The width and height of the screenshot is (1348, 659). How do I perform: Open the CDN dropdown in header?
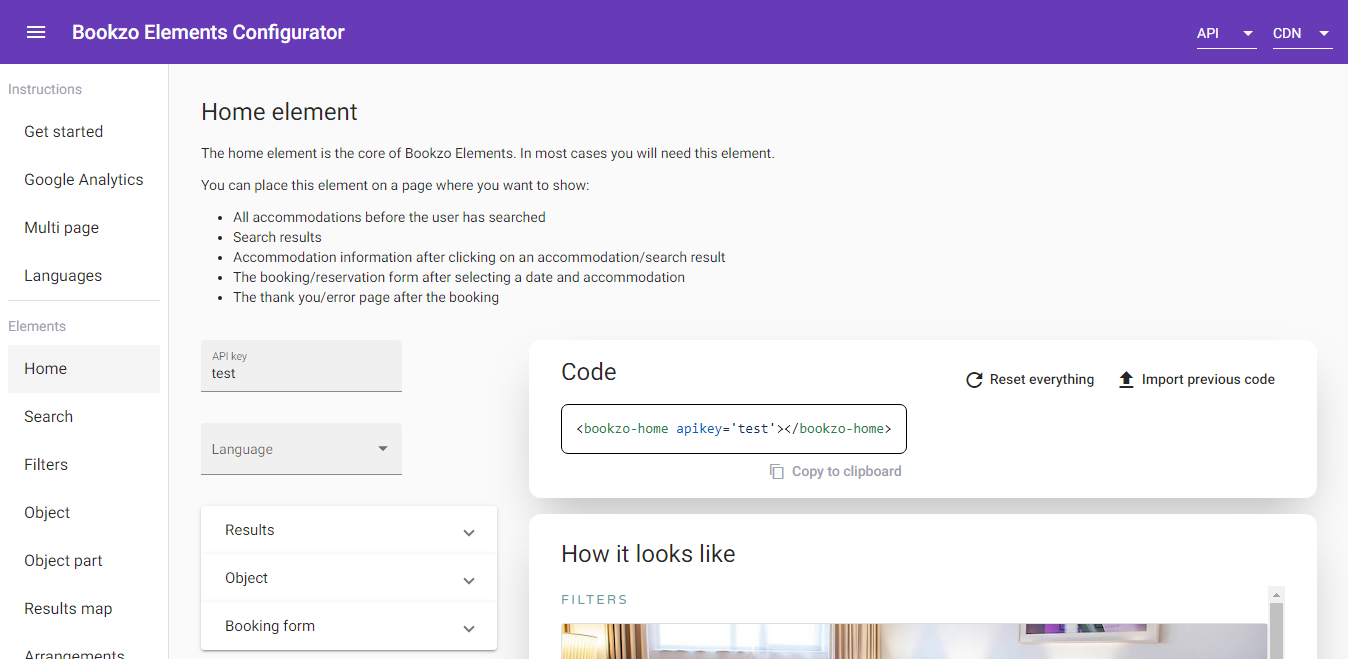[x=1302, y=33]
